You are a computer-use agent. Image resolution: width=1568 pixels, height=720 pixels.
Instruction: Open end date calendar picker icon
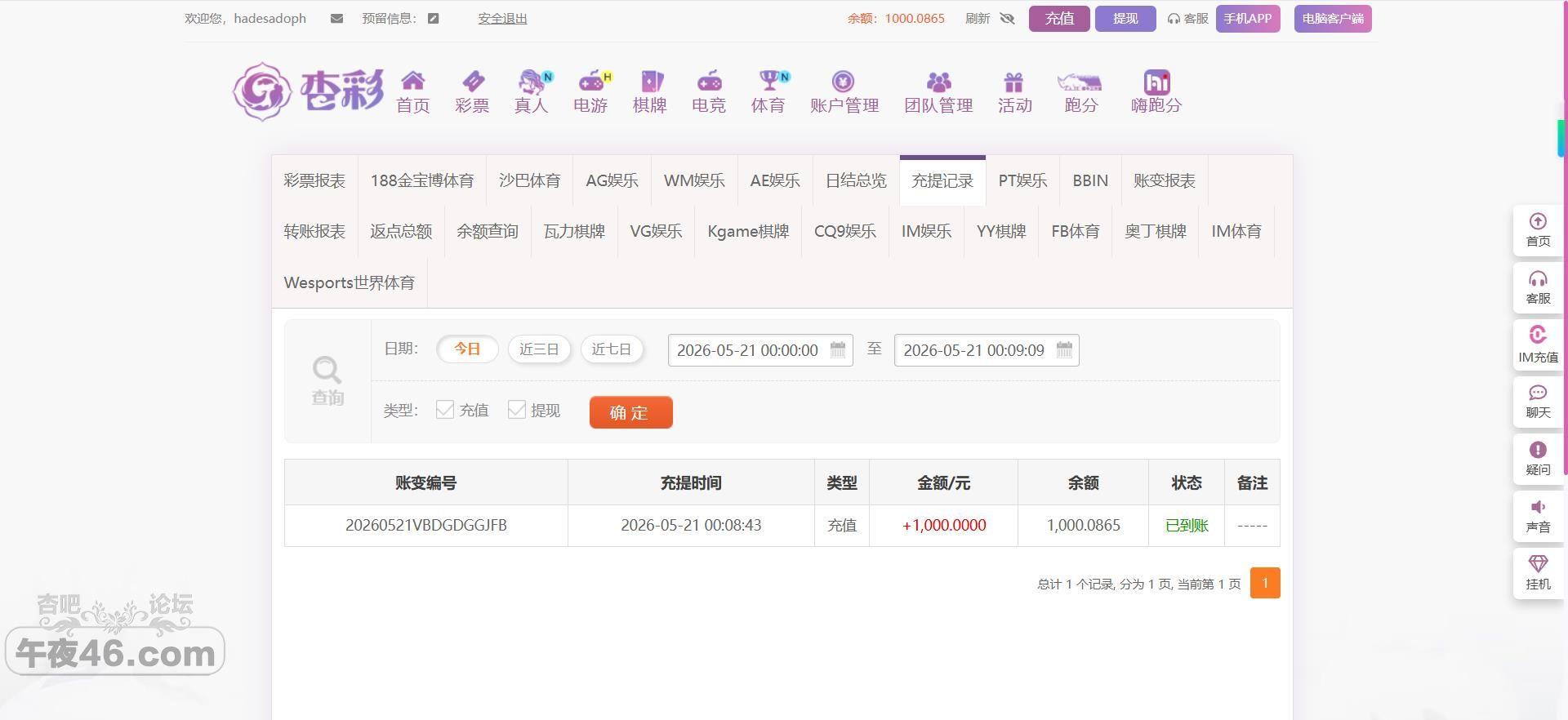point(1064,349)
